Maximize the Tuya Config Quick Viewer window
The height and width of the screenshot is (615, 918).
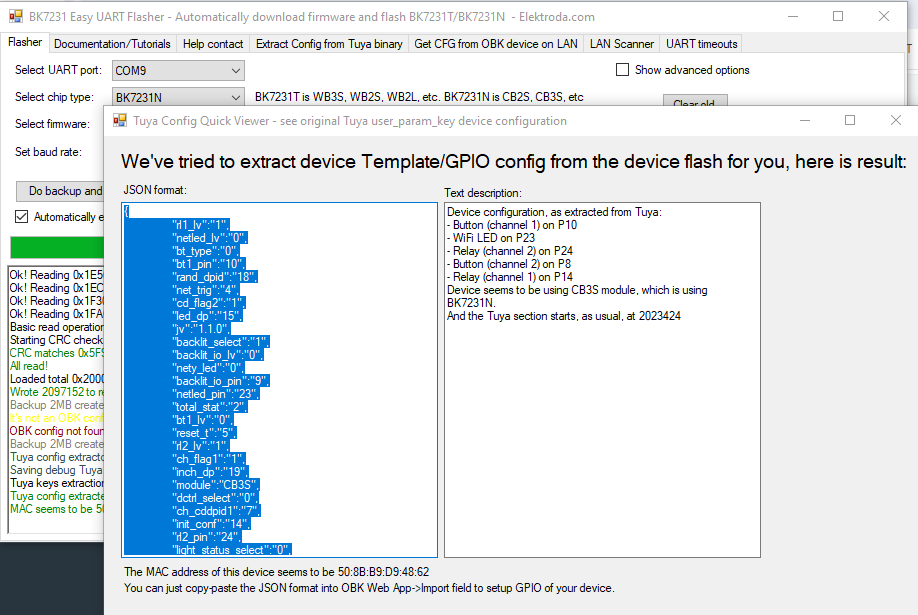[850, 120]
